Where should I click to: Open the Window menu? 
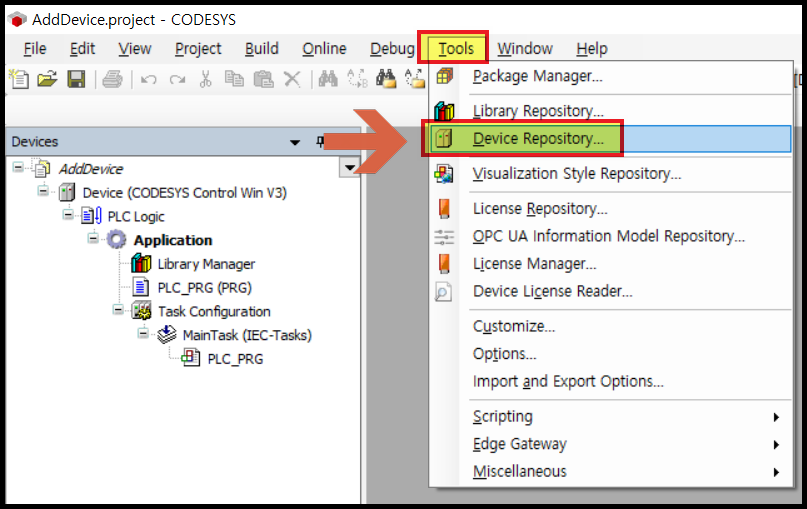tap(525, 49)
